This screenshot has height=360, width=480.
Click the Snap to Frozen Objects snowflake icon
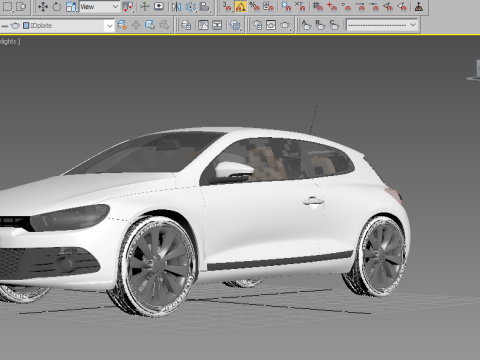click(286, 6)
